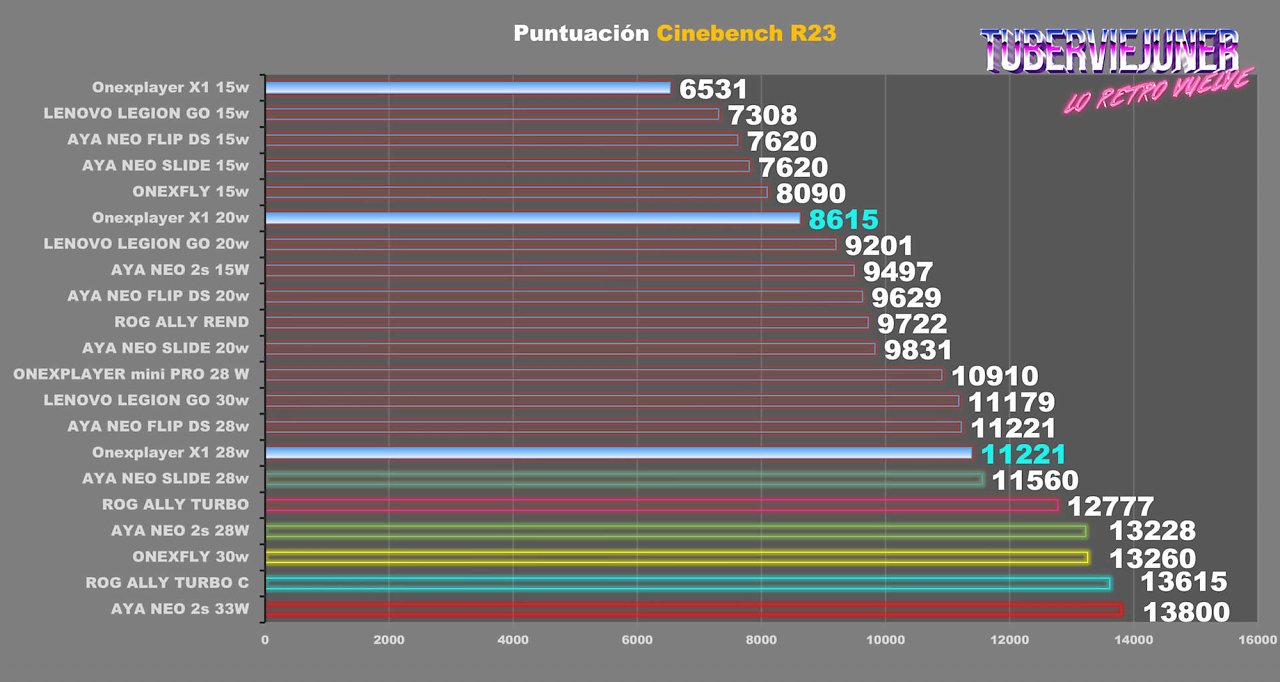Select the Onexplayer X1 20w bar
This screenshot has height=682, width=1280.
coord(532,218)
